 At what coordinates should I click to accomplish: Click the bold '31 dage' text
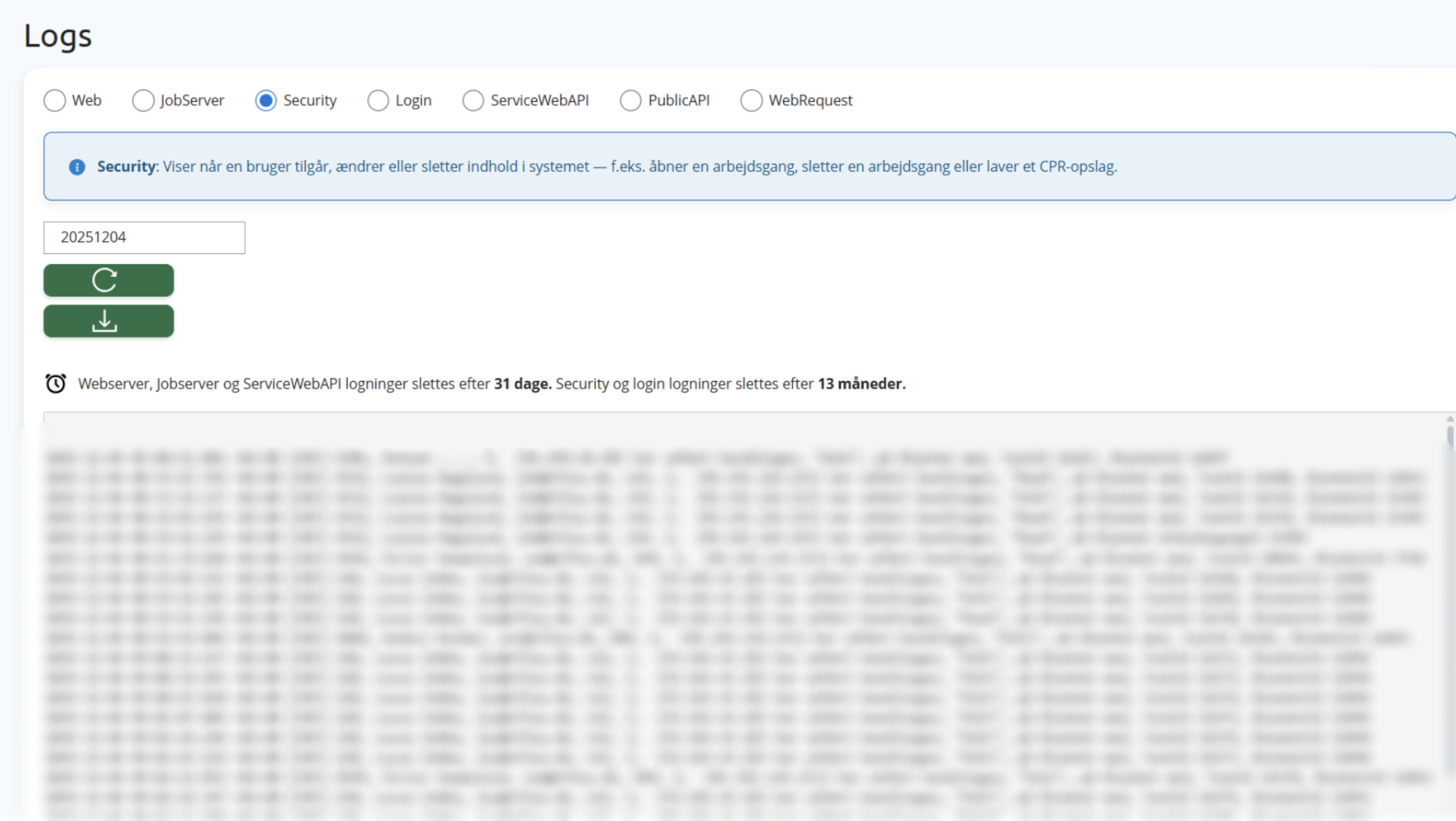[522, 384]
